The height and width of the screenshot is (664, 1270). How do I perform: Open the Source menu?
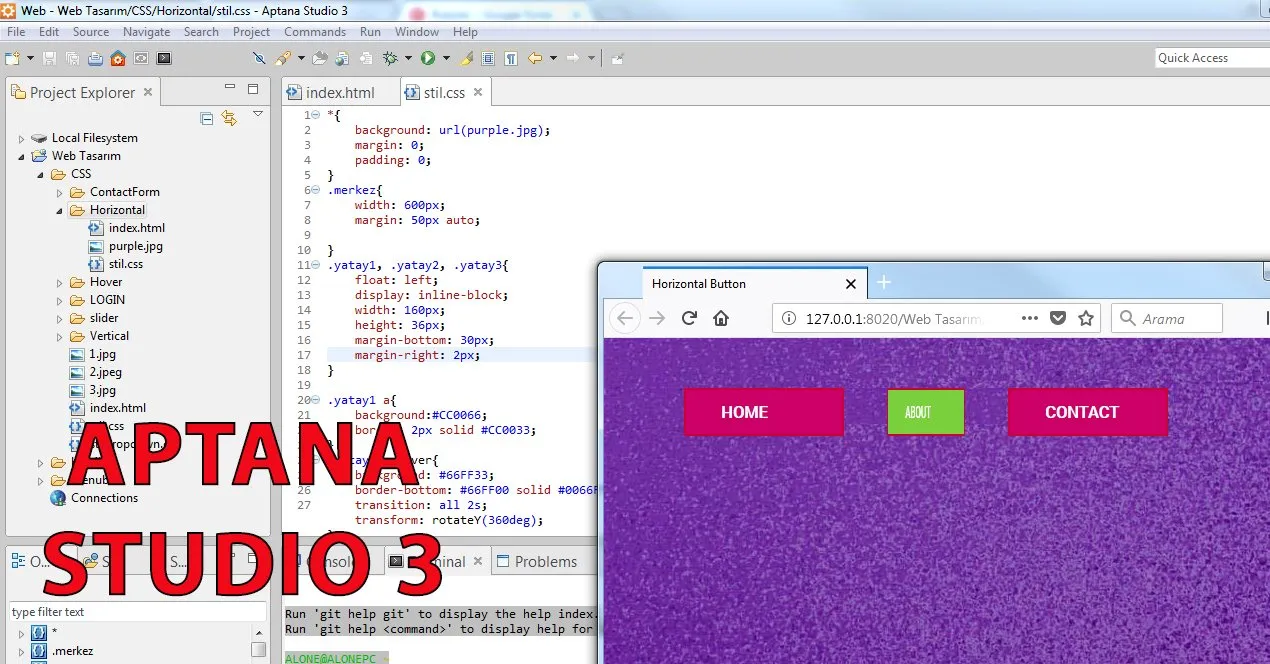[90, 32]
